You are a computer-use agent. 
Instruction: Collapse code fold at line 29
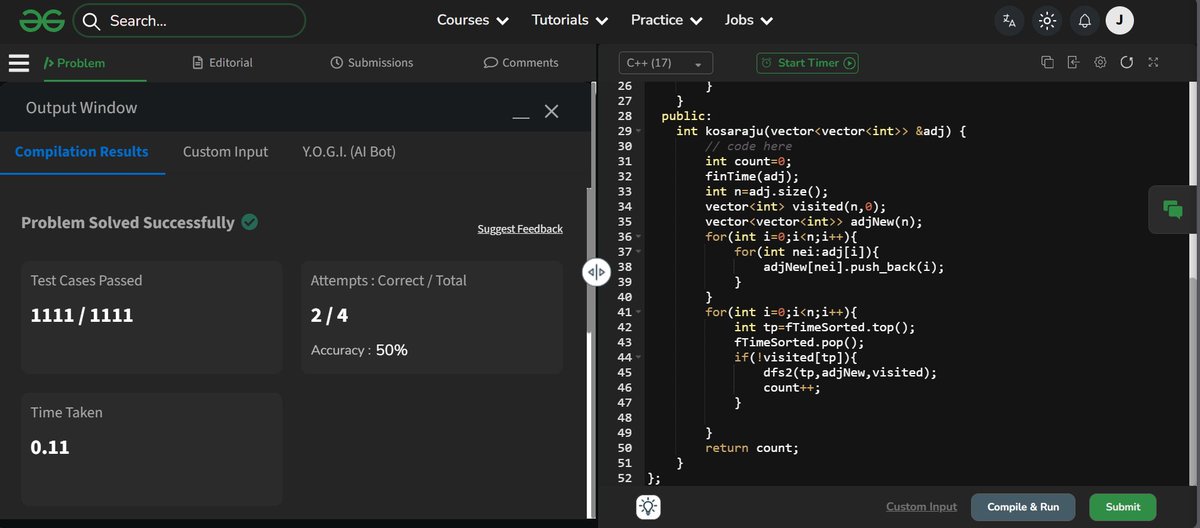638,132
